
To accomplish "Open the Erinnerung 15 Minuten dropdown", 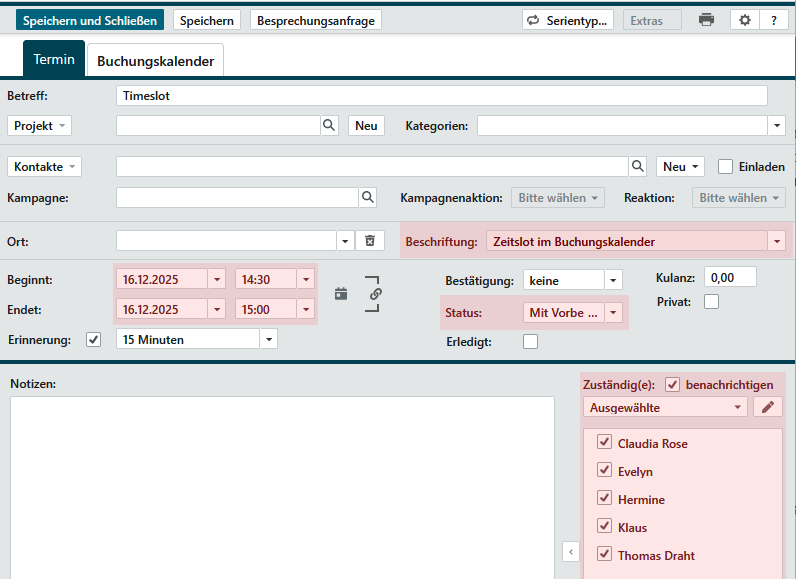I will coord(268,339).
